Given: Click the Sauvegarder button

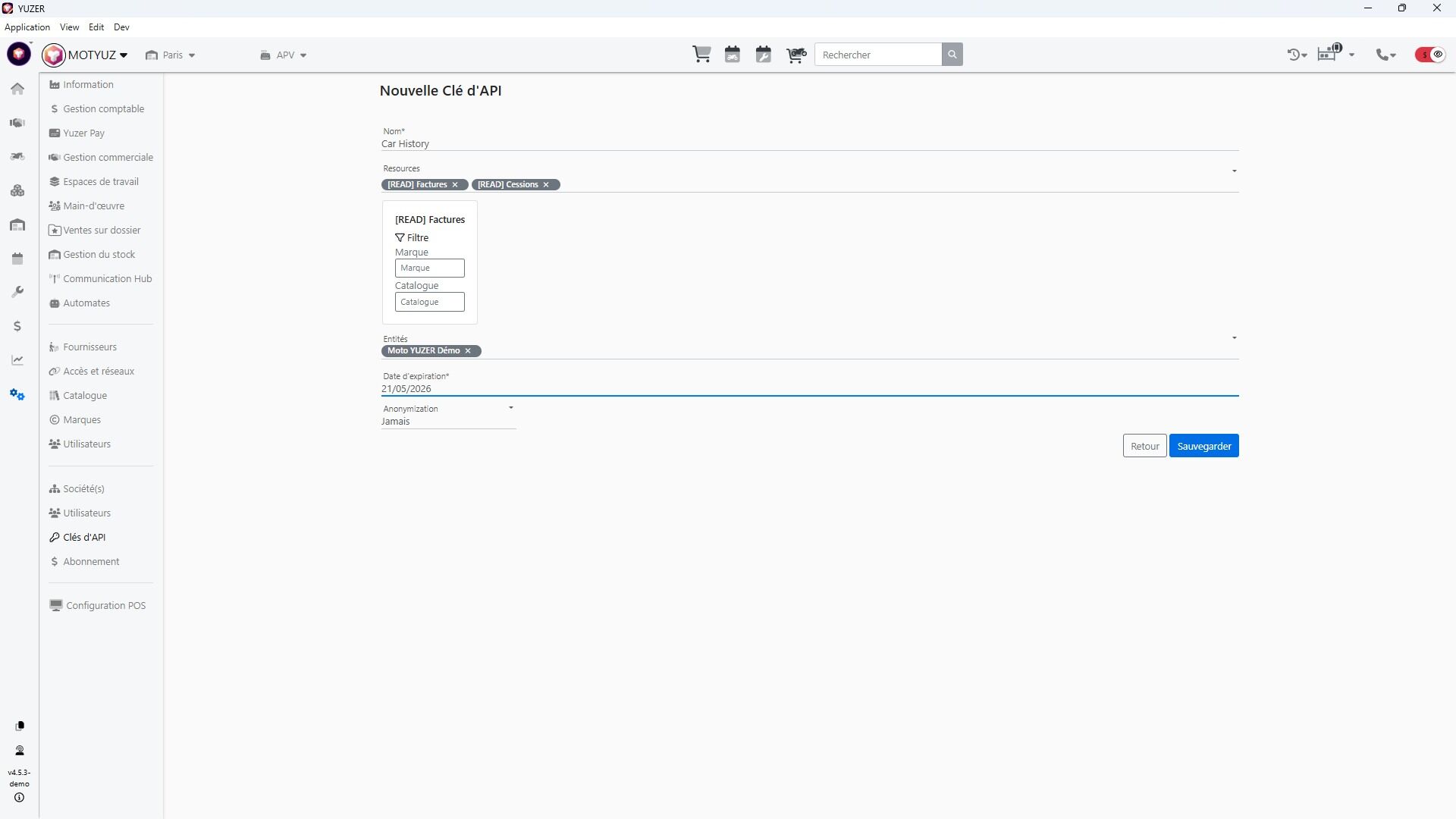Looking at the screenshot, I should 1203,446.
